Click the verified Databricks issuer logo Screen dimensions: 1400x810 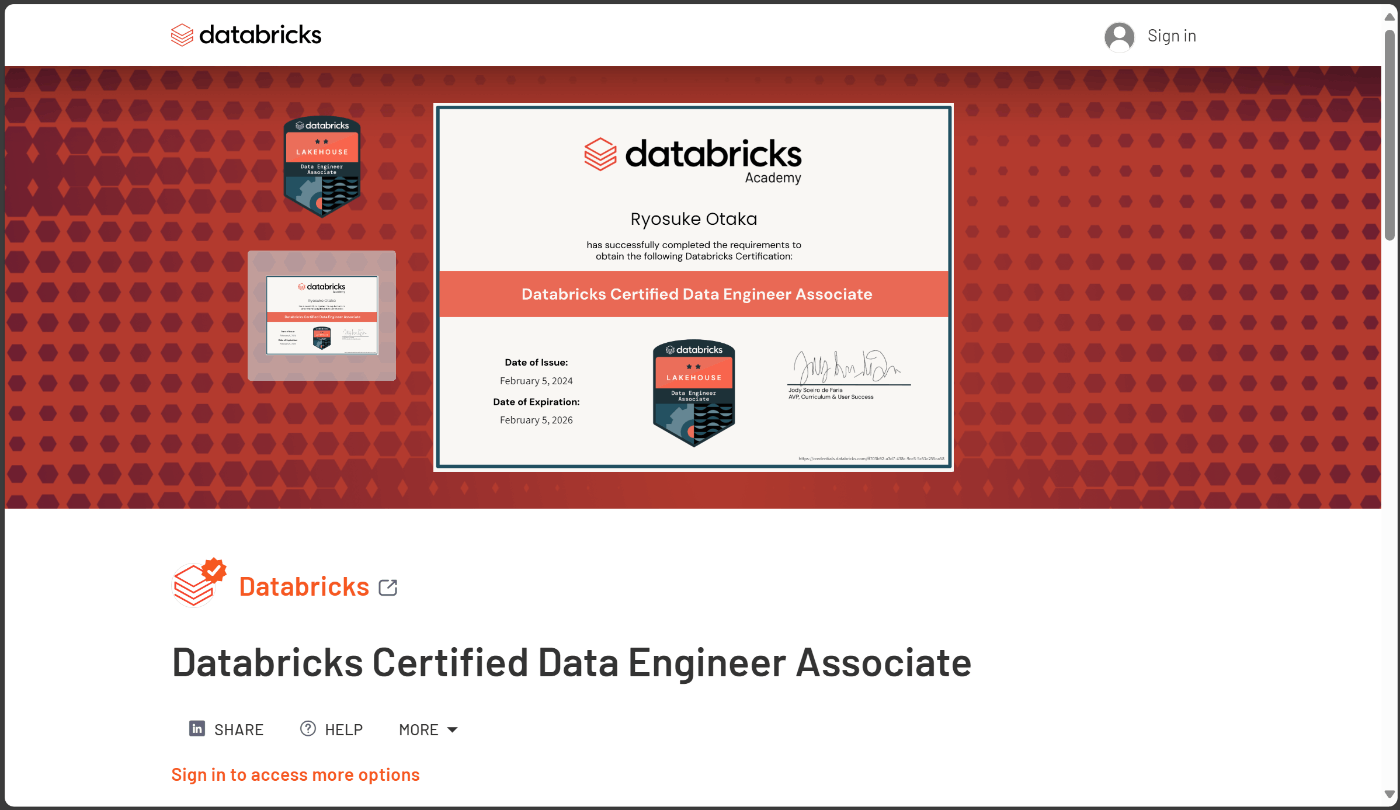tap(200, 582)
